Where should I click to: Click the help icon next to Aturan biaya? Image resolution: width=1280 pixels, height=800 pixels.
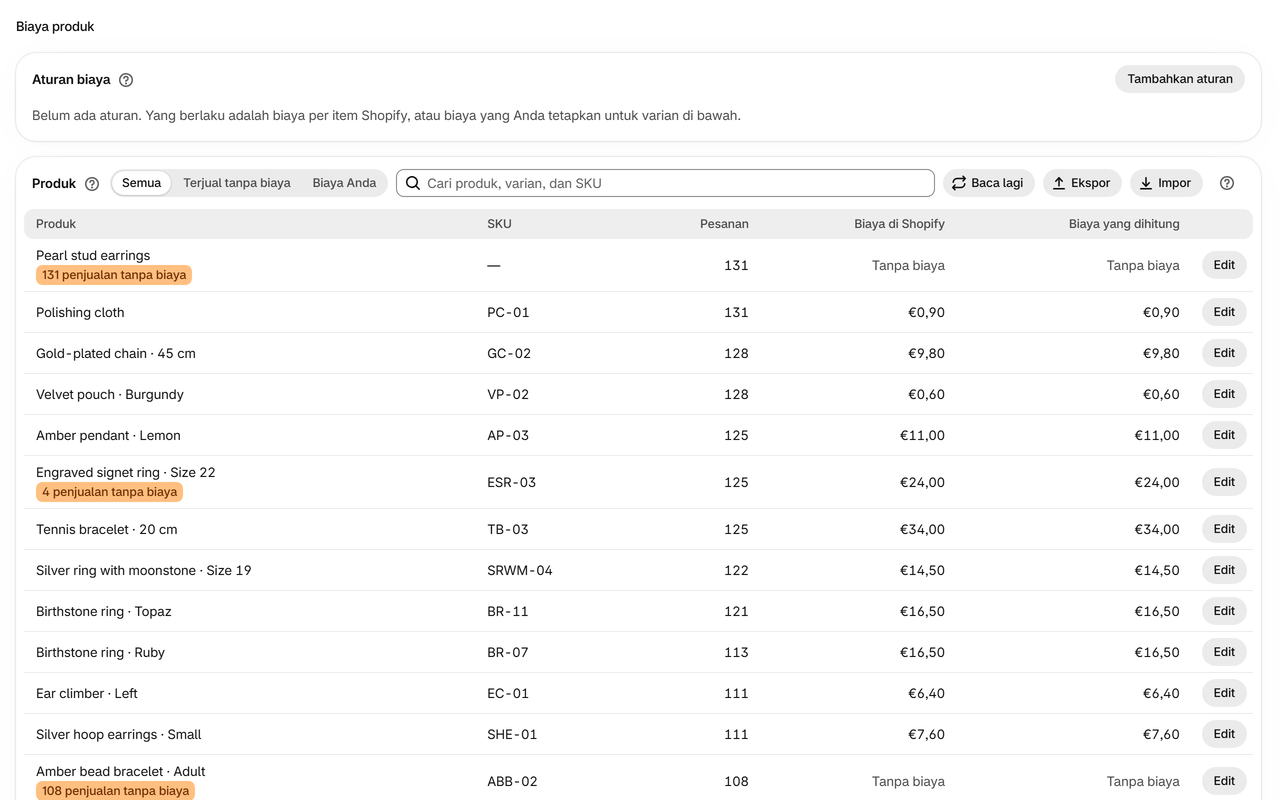(126, 80)
